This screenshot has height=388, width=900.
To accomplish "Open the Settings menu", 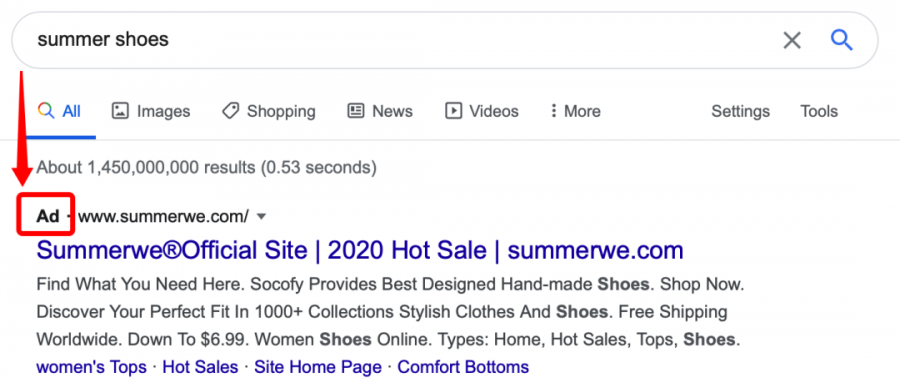I will pos(740,111).
